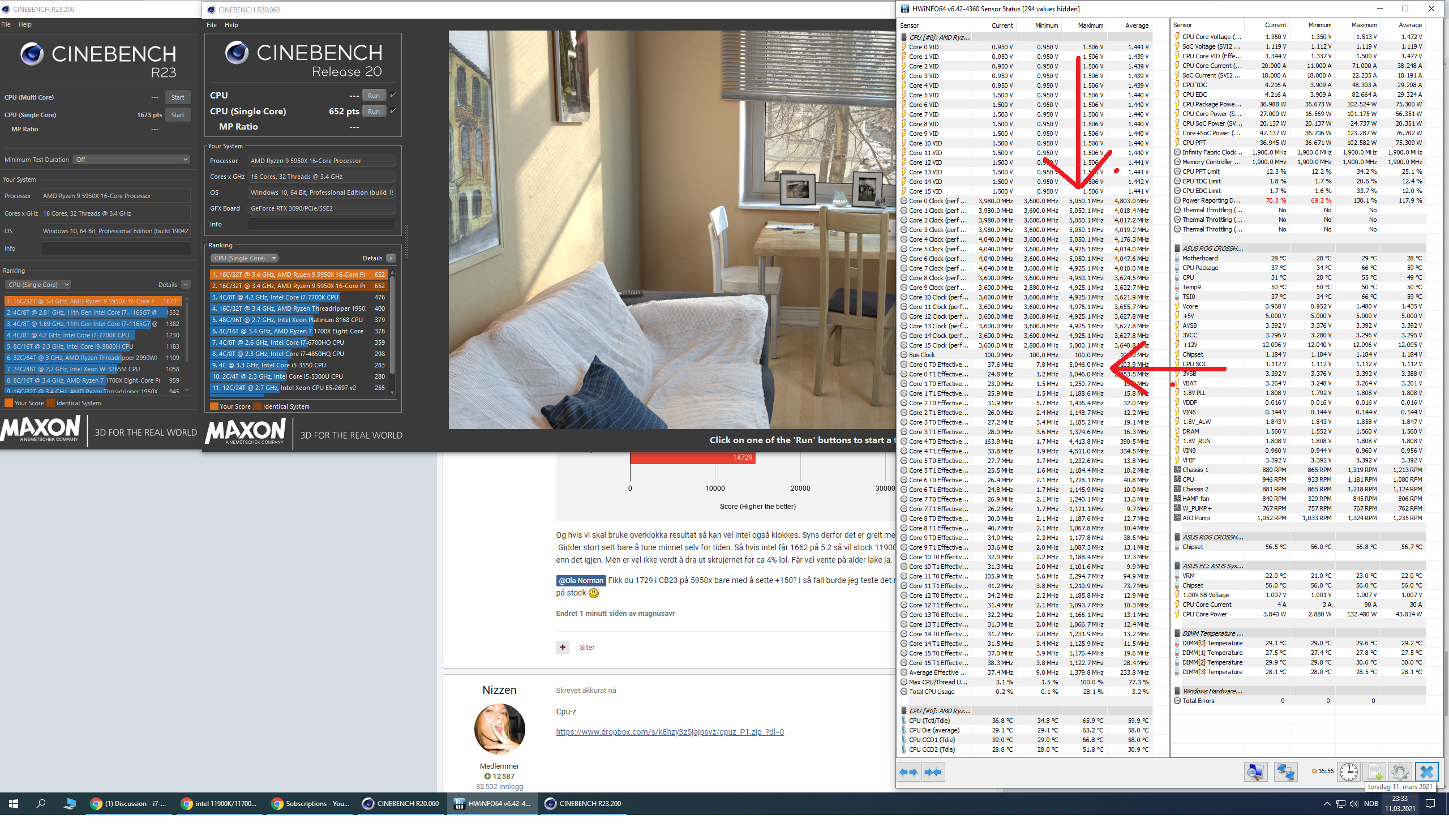This screenshot has width=1449, height=840.
Task: Click the clock icon beside Bus Clock row
Action: [904, 355]
